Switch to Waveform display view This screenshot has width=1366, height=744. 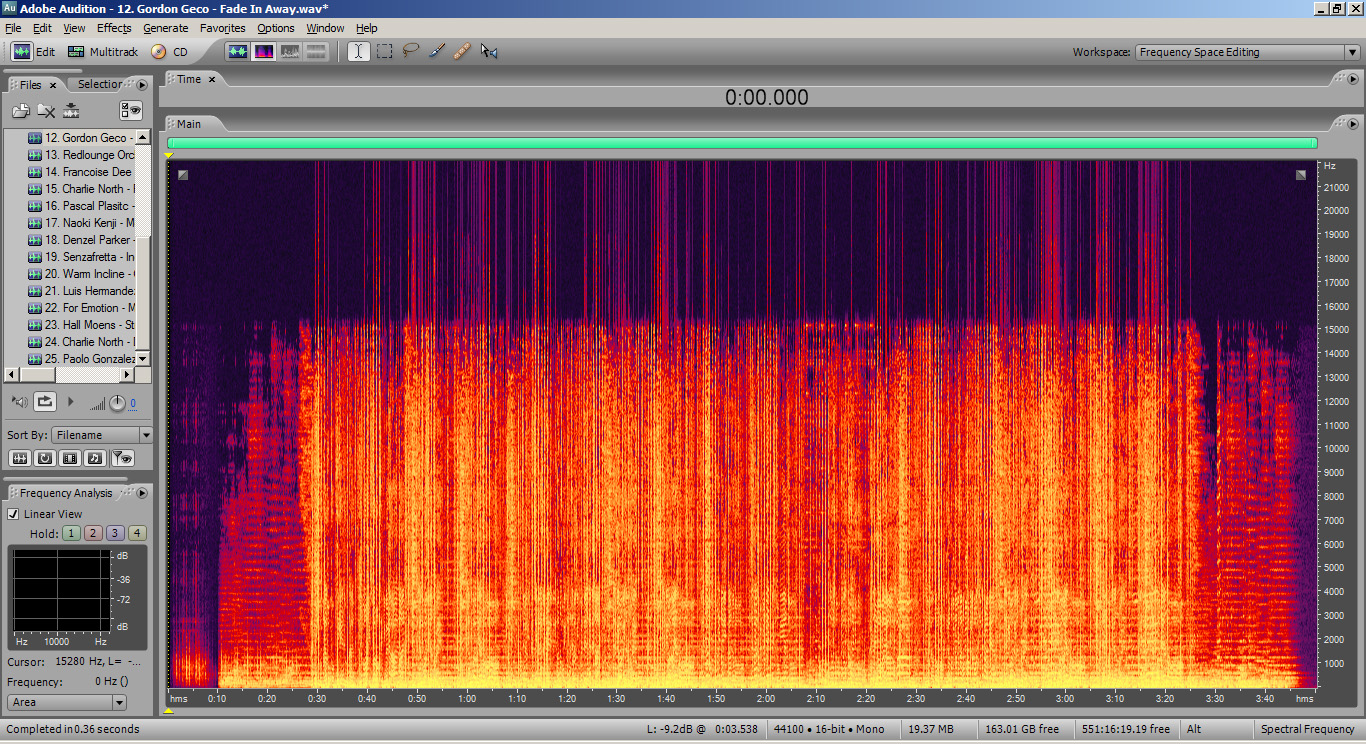point(238,51)
